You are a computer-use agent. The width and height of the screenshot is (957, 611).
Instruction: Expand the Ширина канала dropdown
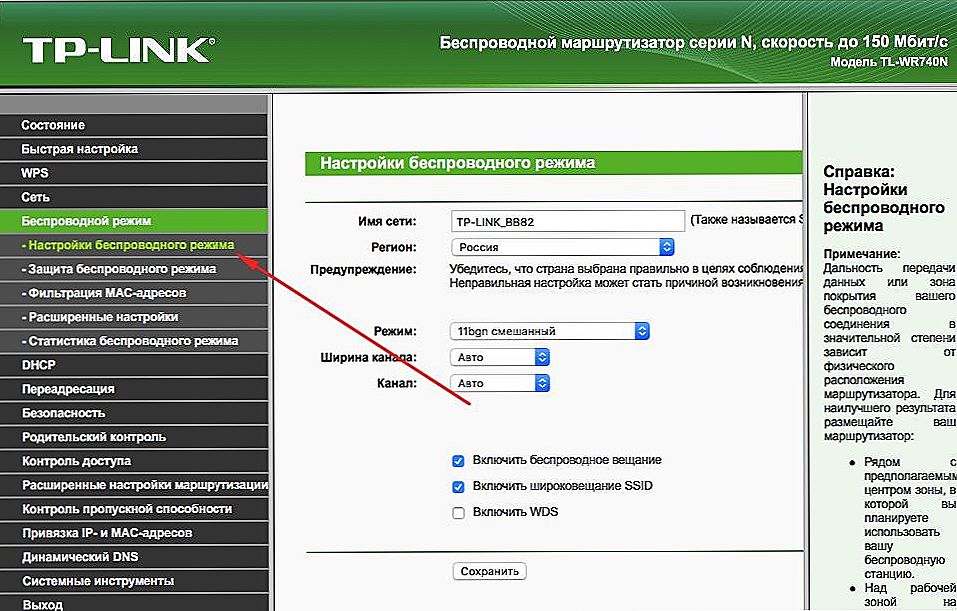(x=500, y=357)
